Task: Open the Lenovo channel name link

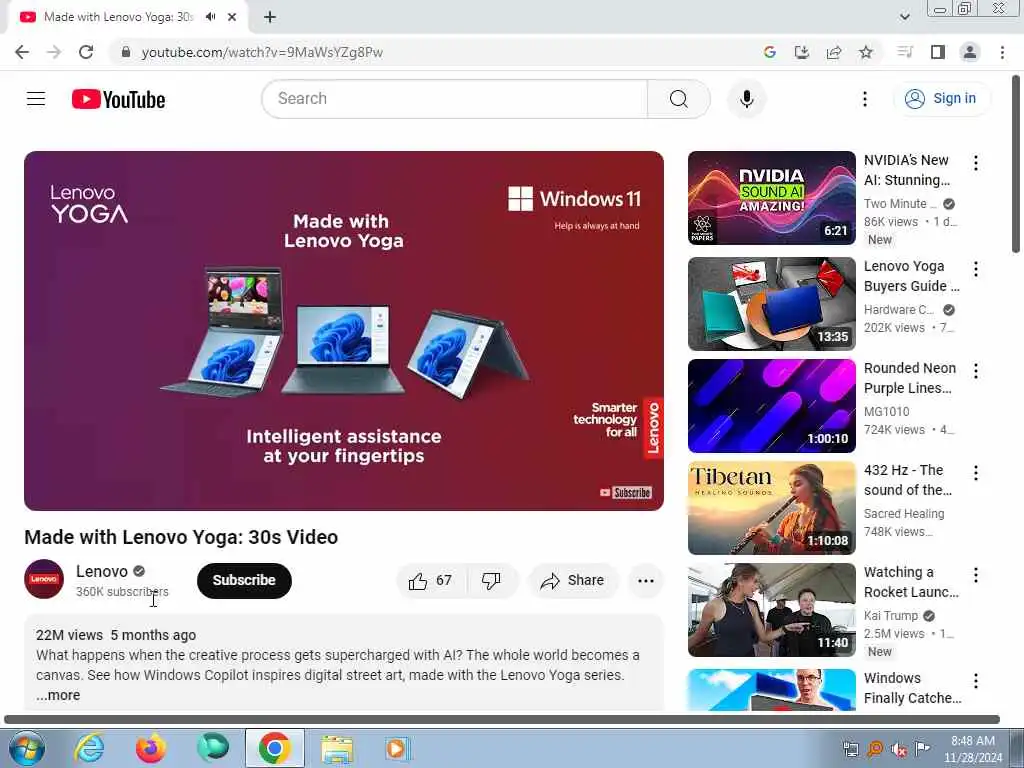Action: point(102,571)
